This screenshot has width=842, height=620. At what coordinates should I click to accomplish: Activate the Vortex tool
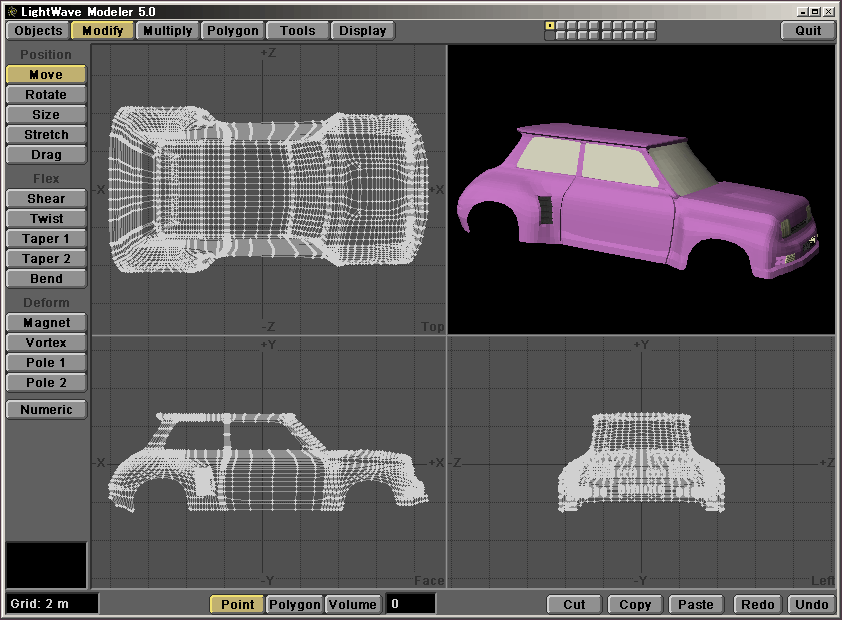tap(46, 343)
